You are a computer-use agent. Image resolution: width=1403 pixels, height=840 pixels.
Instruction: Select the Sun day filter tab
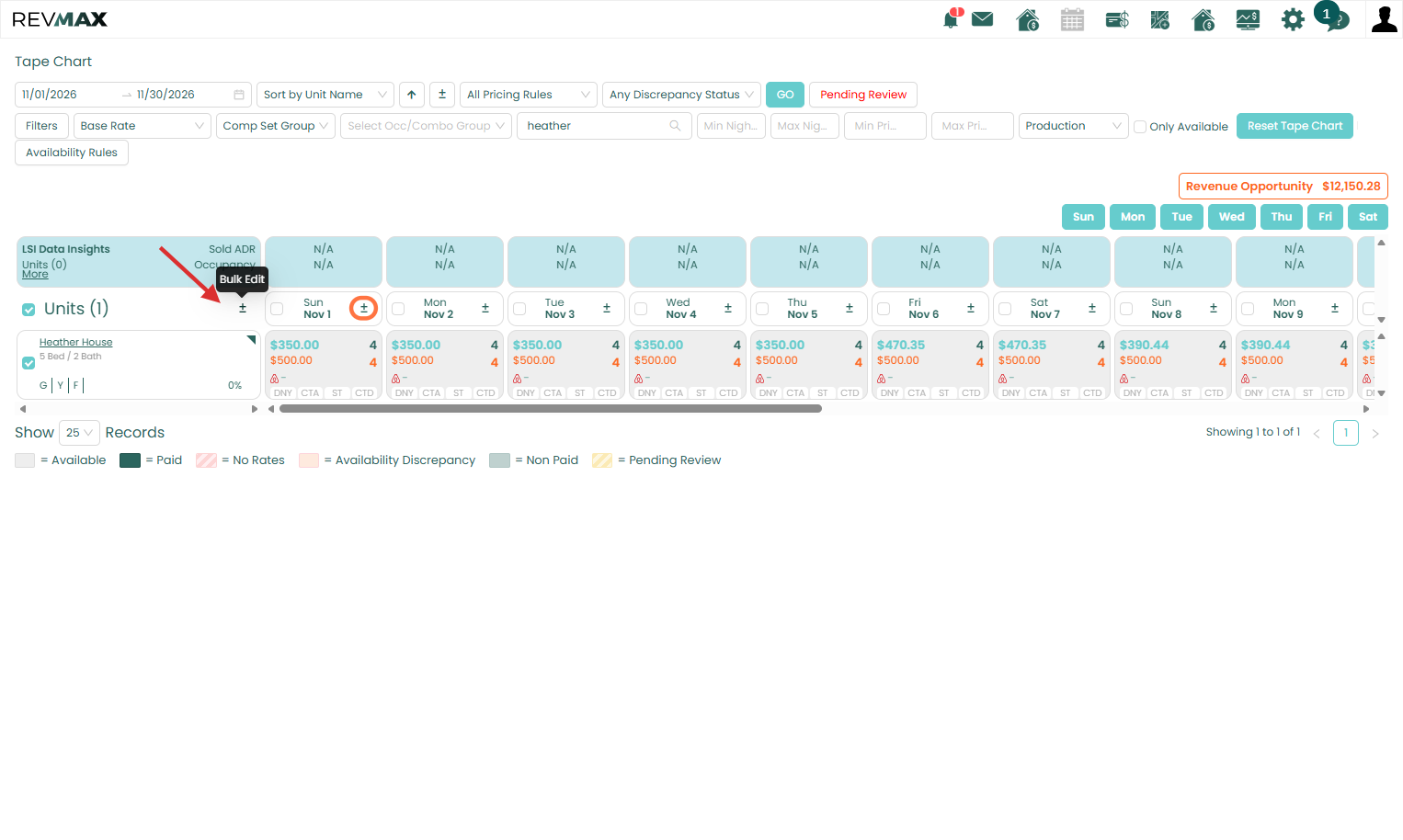pyautogui.click(x=1083, y=217)
